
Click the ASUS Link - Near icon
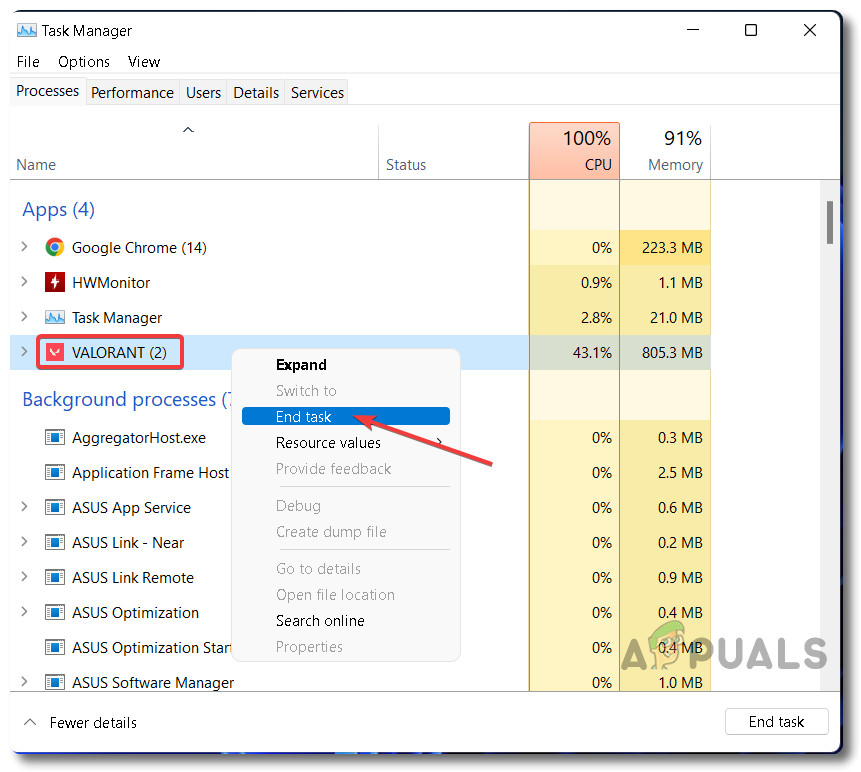[x=54, y=542]
